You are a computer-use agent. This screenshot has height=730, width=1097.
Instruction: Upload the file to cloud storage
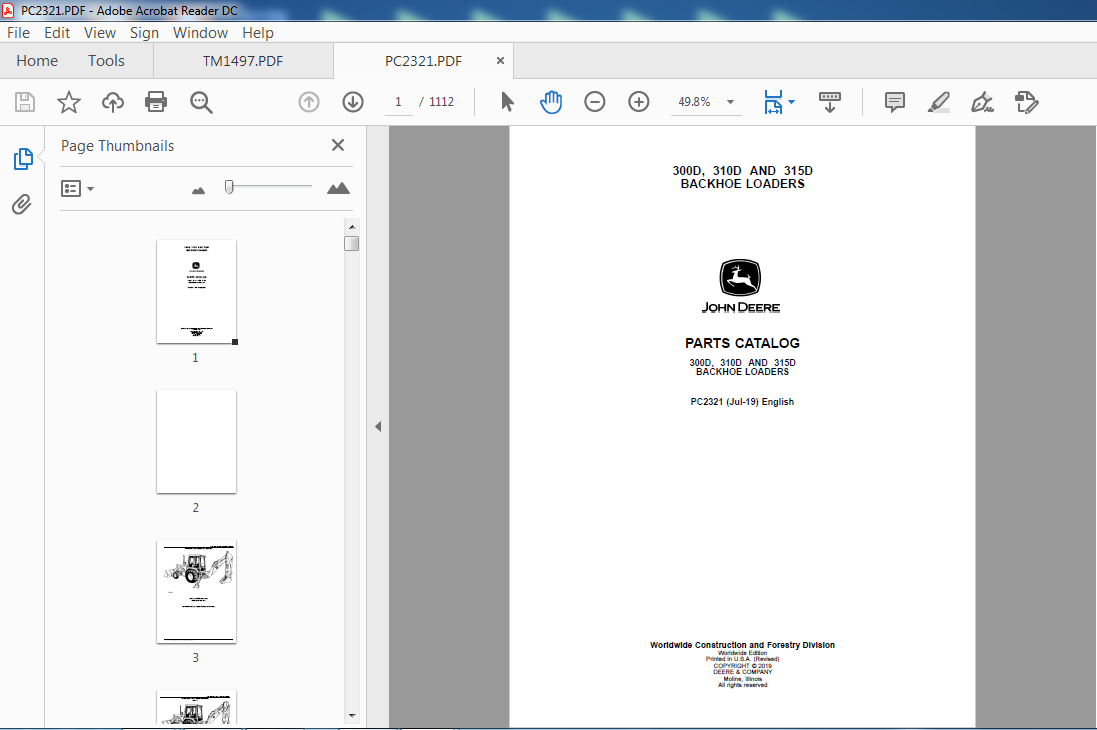pyautogui.click(x=113, y=102)
